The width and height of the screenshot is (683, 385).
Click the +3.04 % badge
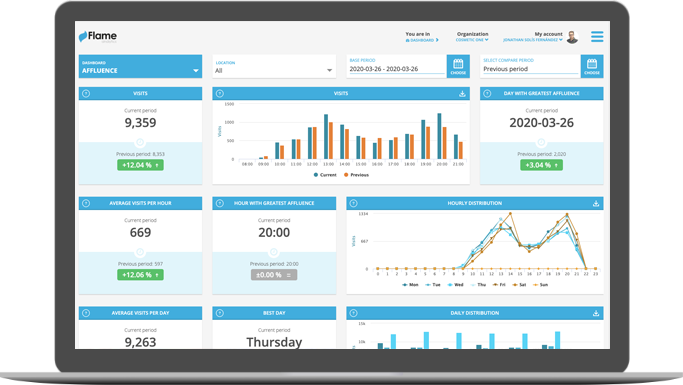[541, 165]
